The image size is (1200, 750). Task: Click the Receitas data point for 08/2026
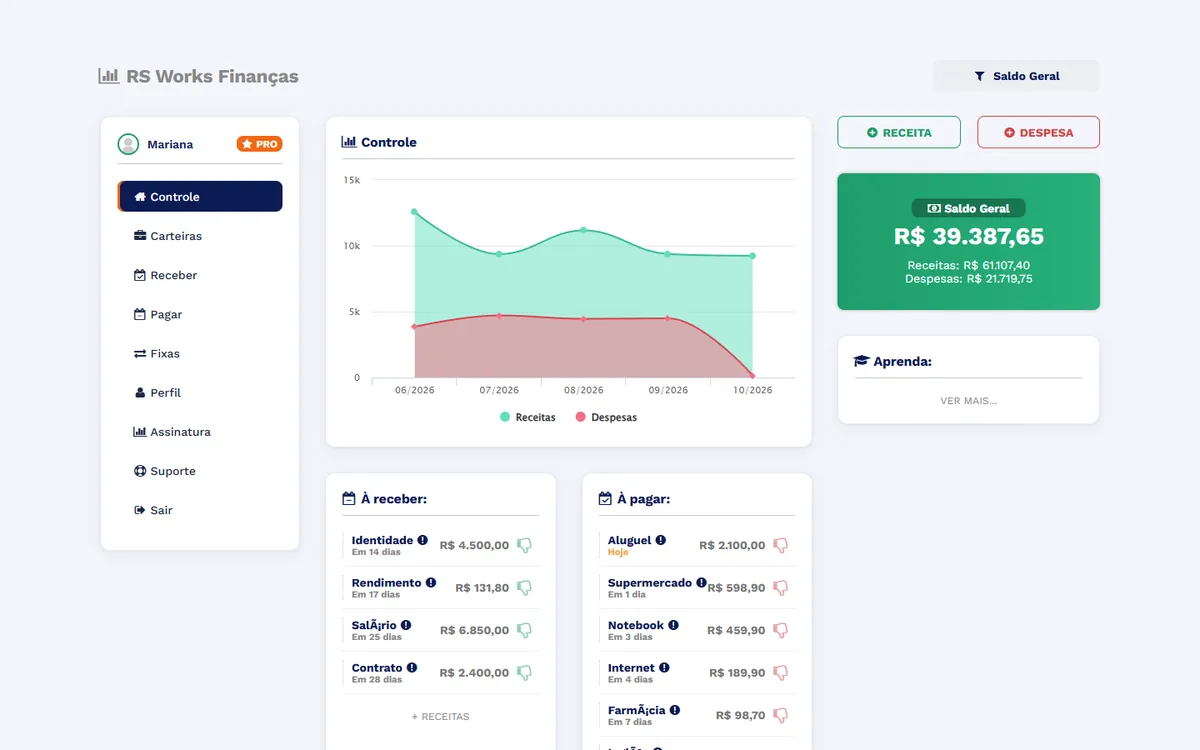pos(583,230)
